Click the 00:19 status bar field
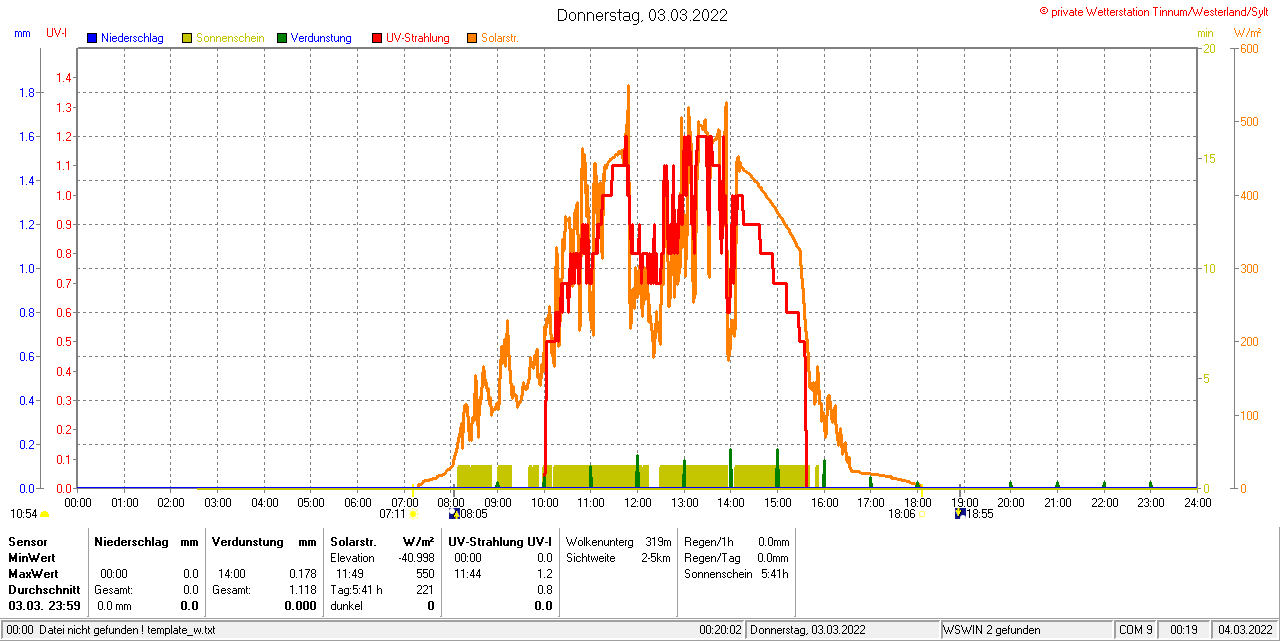This screenshot has width=1280, height=641. coord(1184,630)
